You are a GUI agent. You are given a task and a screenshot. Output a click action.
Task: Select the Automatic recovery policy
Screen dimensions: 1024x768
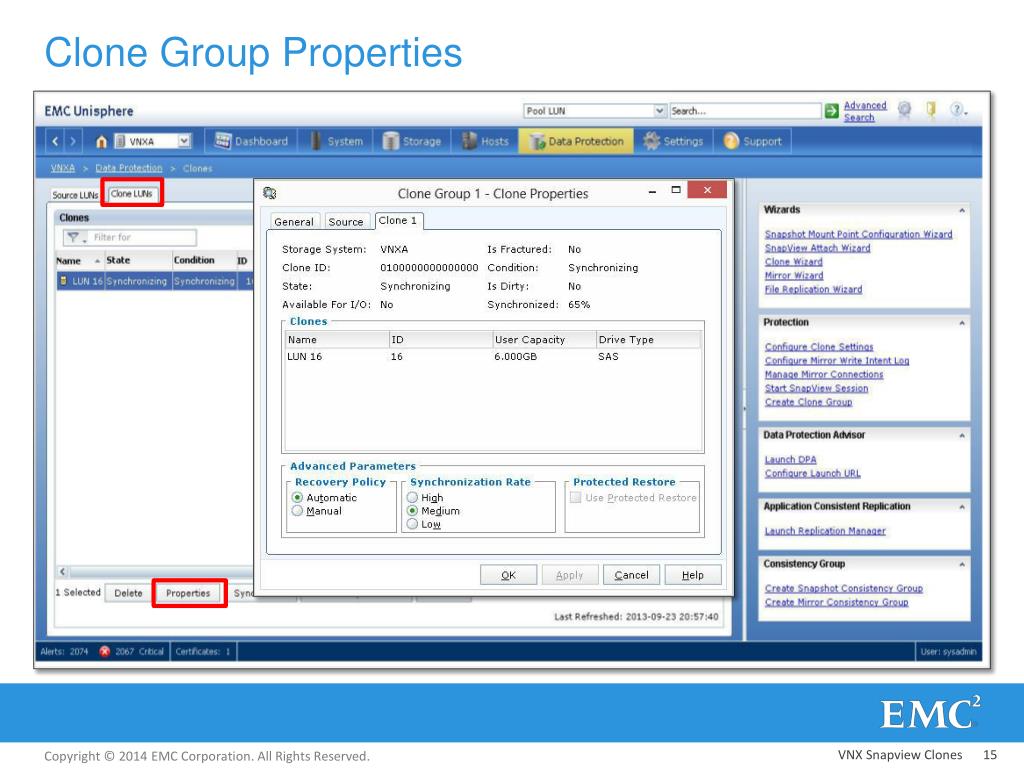click(x=297, y=498)
